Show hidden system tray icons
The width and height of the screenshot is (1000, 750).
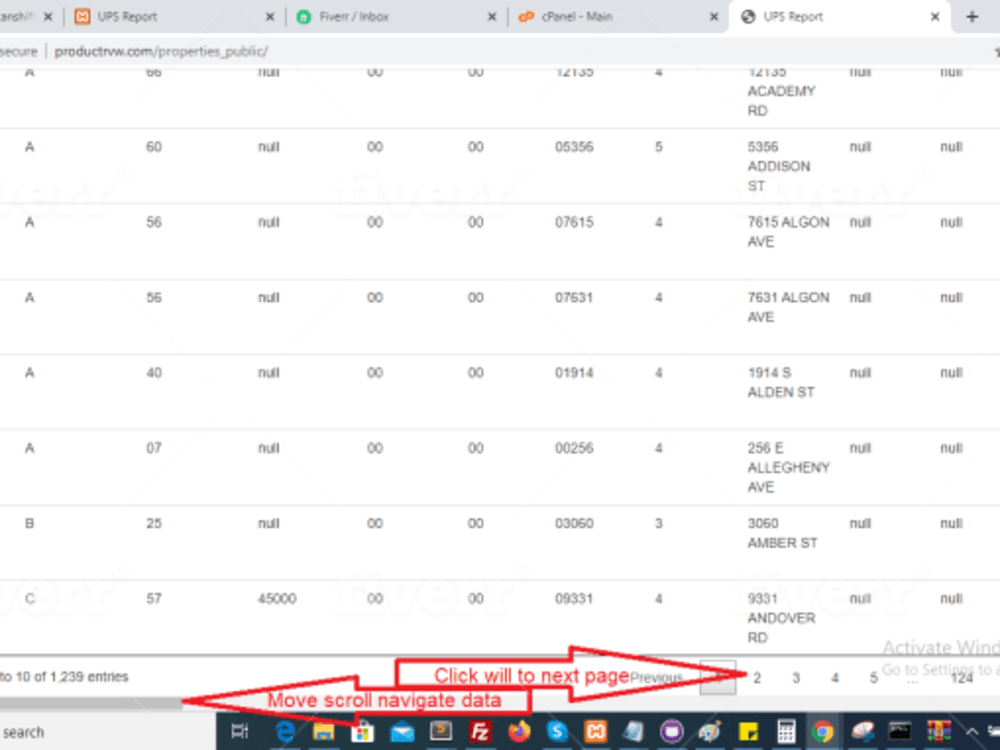click(971, 732)
